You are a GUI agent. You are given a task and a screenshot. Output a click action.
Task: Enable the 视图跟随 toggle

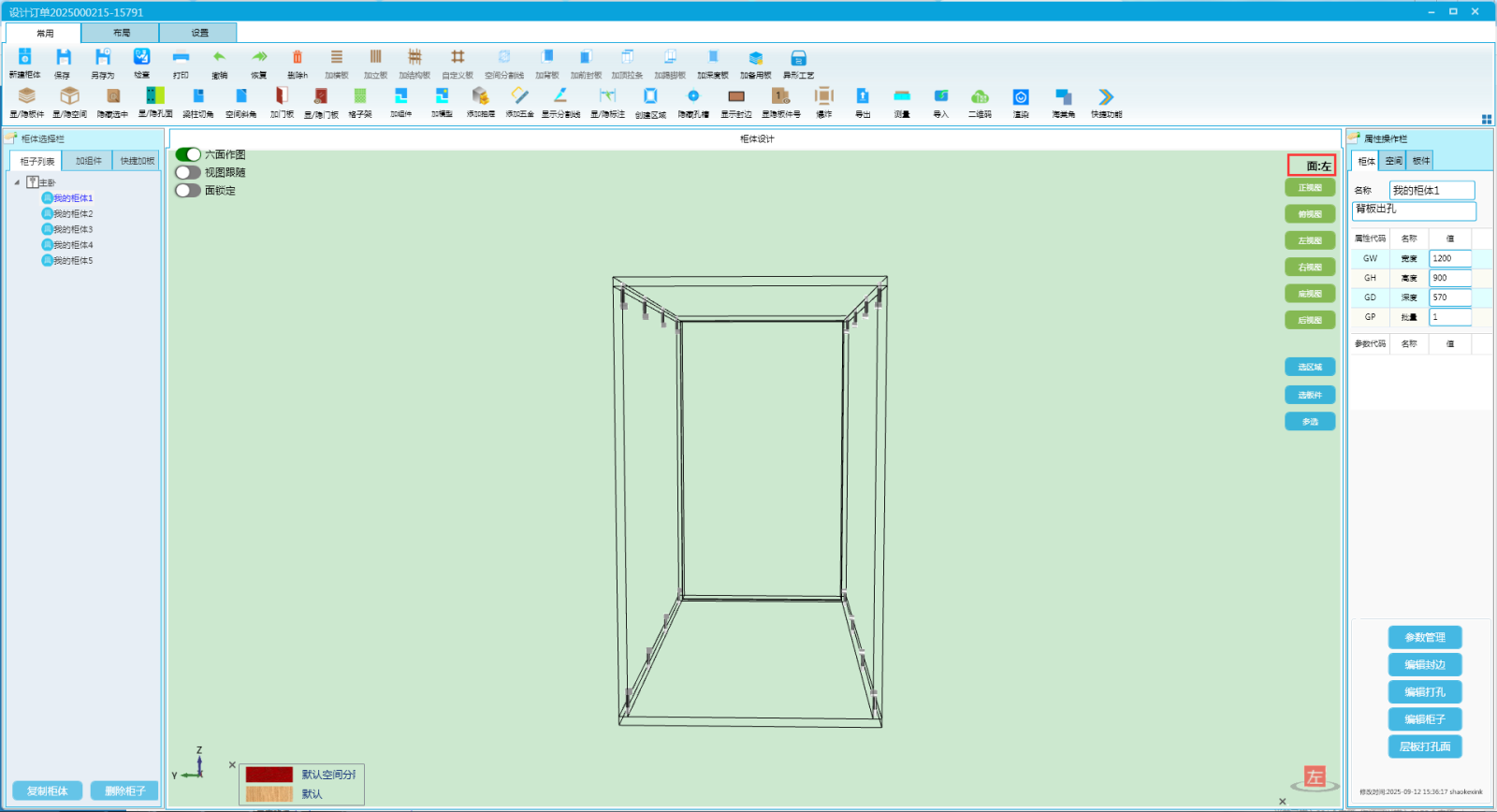(x=188, y=172)
